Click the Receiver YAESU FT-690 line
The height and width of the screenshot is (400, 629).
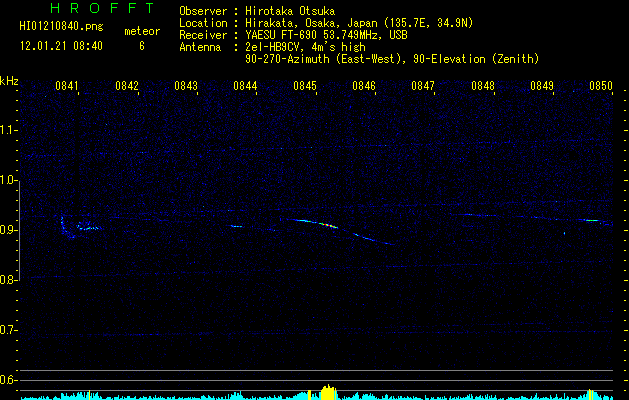293,35
